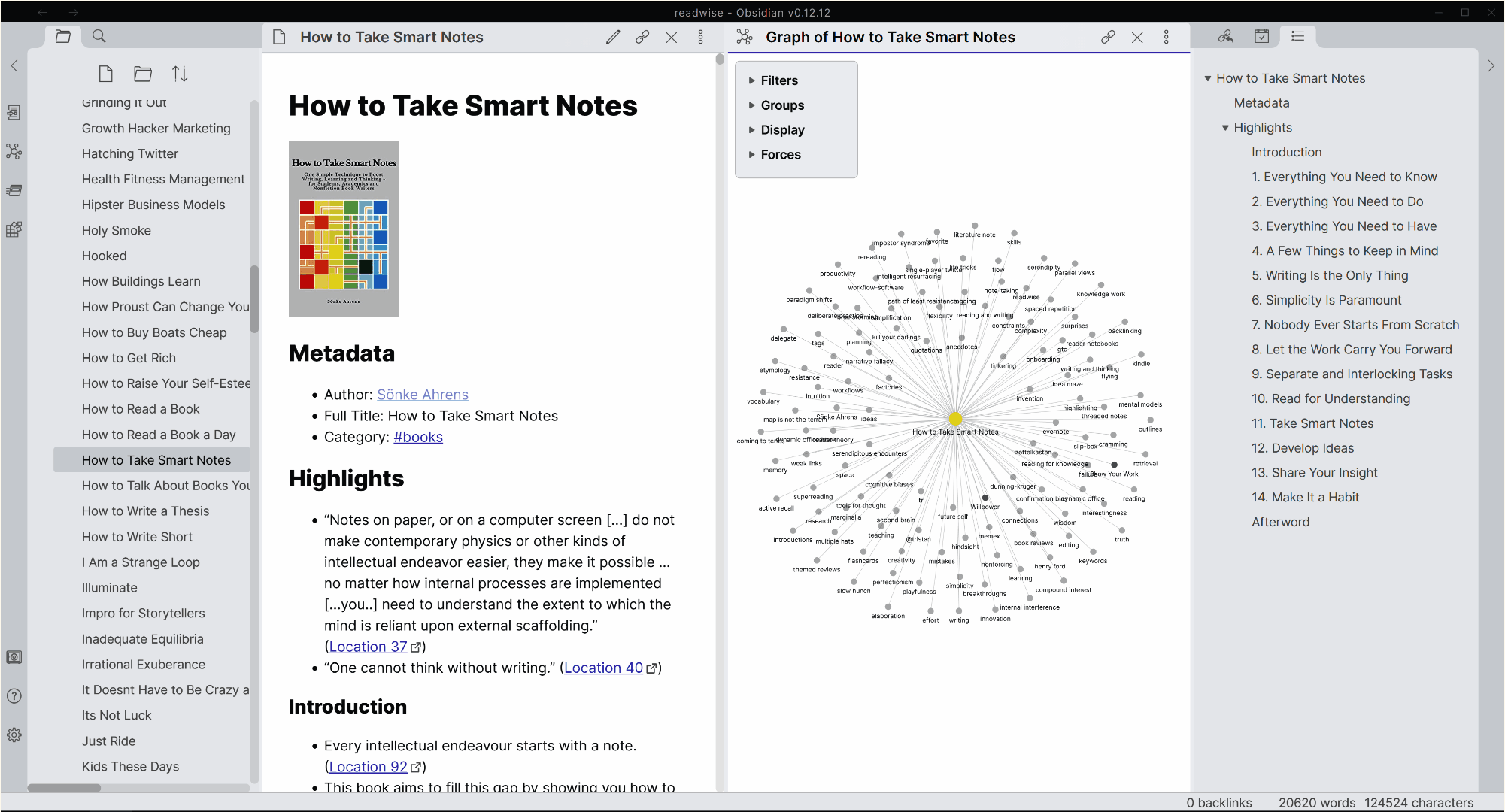The height and width of the screenshot is (812, 1505).
Task: Click the search icon in sidebar
Action: pyautogui.click(x=99, y=36)
